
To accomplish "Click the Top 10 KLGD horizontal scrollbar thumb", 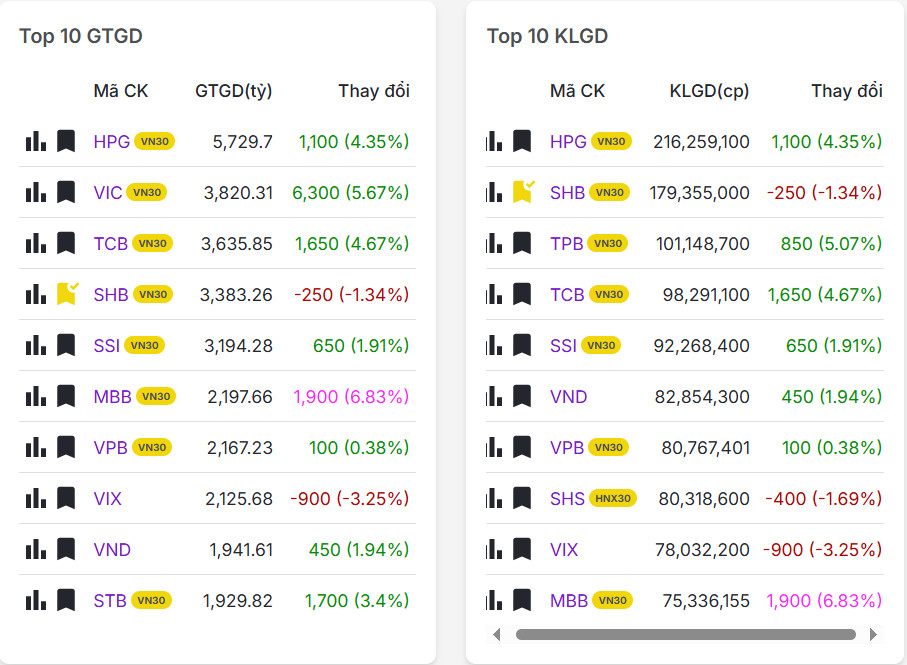I will tap(685, 634).
